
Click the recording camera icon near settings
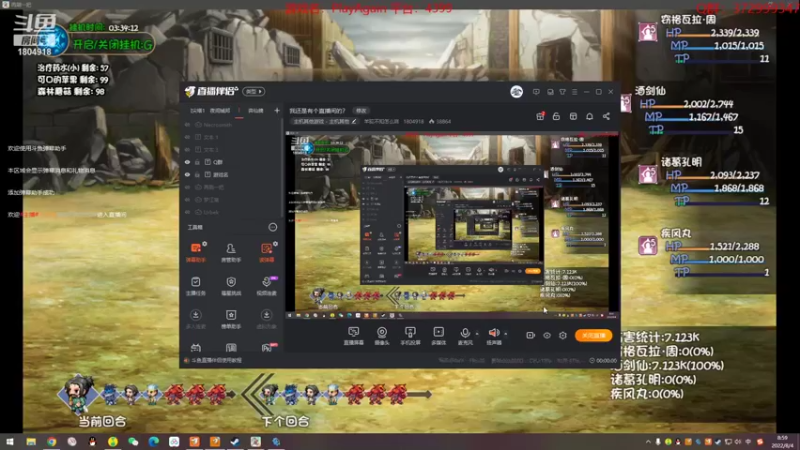pos(531,335)
